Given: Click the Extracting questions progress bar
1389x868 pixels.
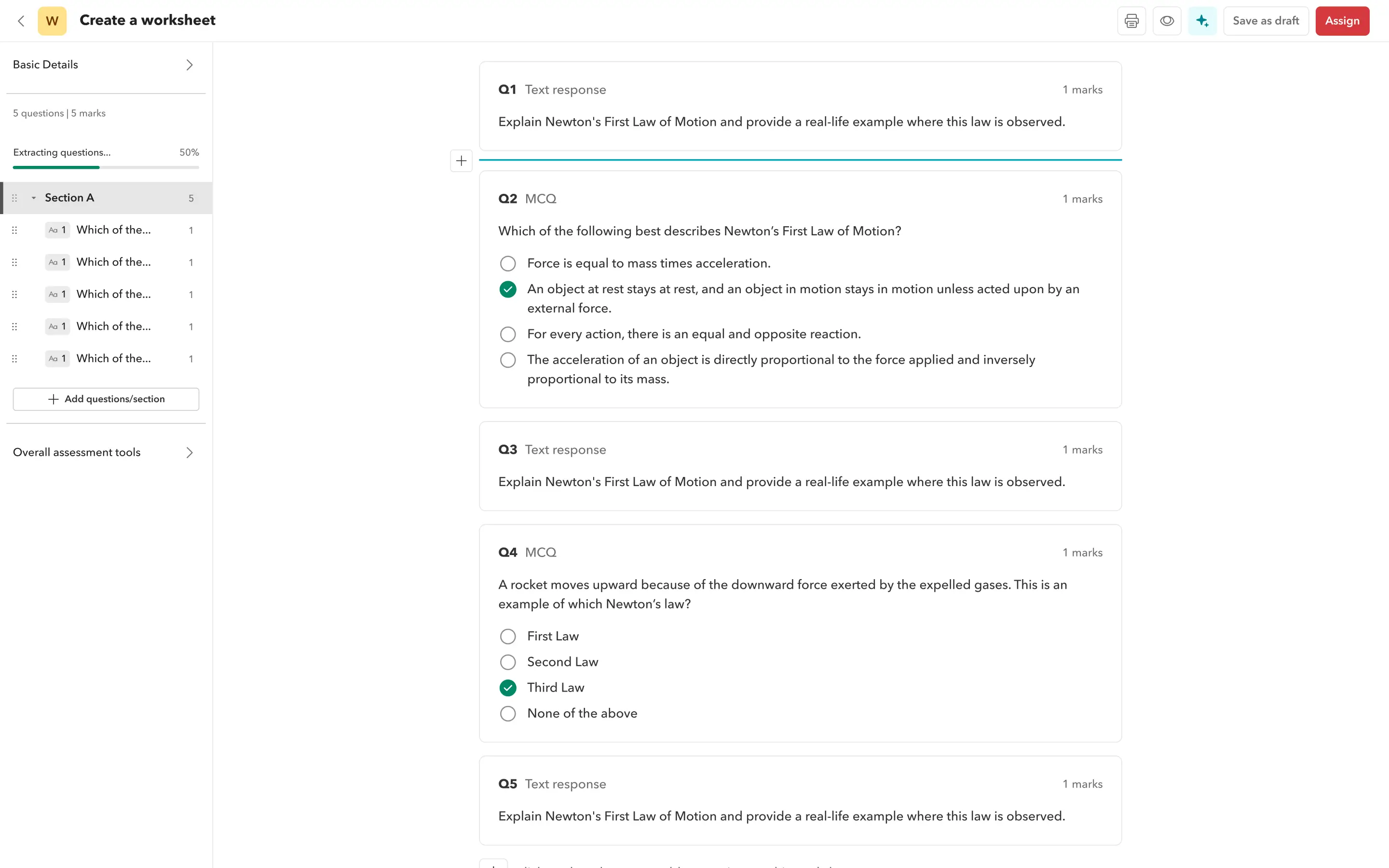Looking at the screenshot, I should coord(106,167).
